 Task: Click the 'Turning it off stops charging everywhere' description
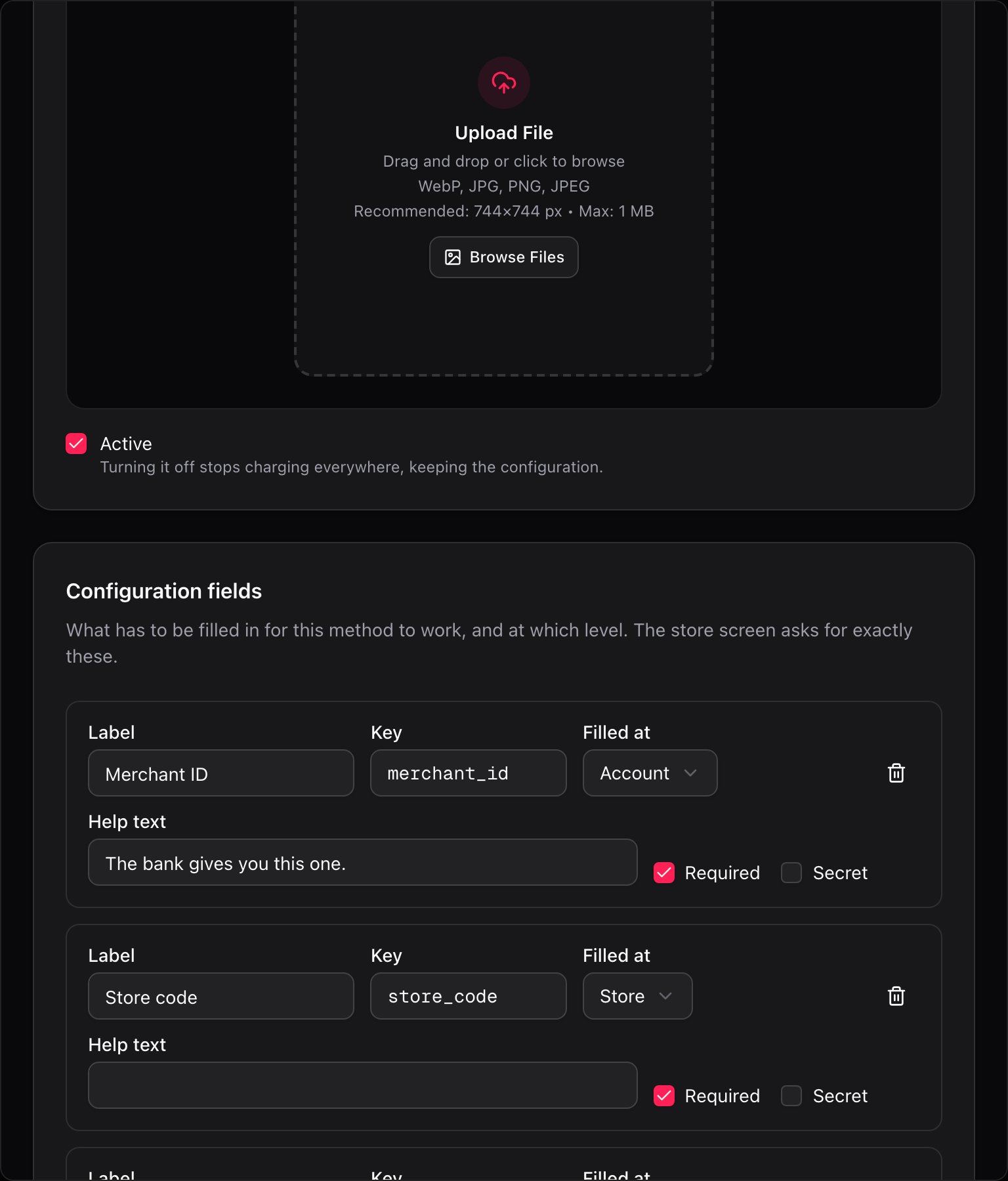click(351, 467)
